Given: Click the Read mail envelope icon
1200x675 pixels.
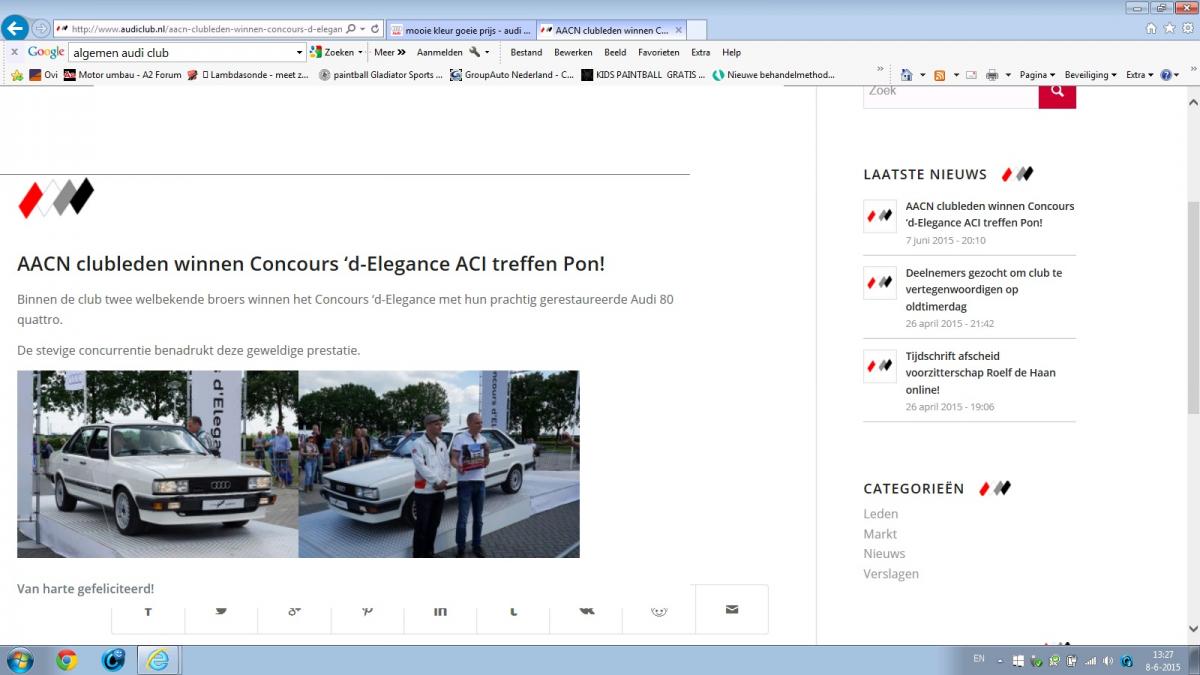Looking at the screenshot, I should pos(970,75).
